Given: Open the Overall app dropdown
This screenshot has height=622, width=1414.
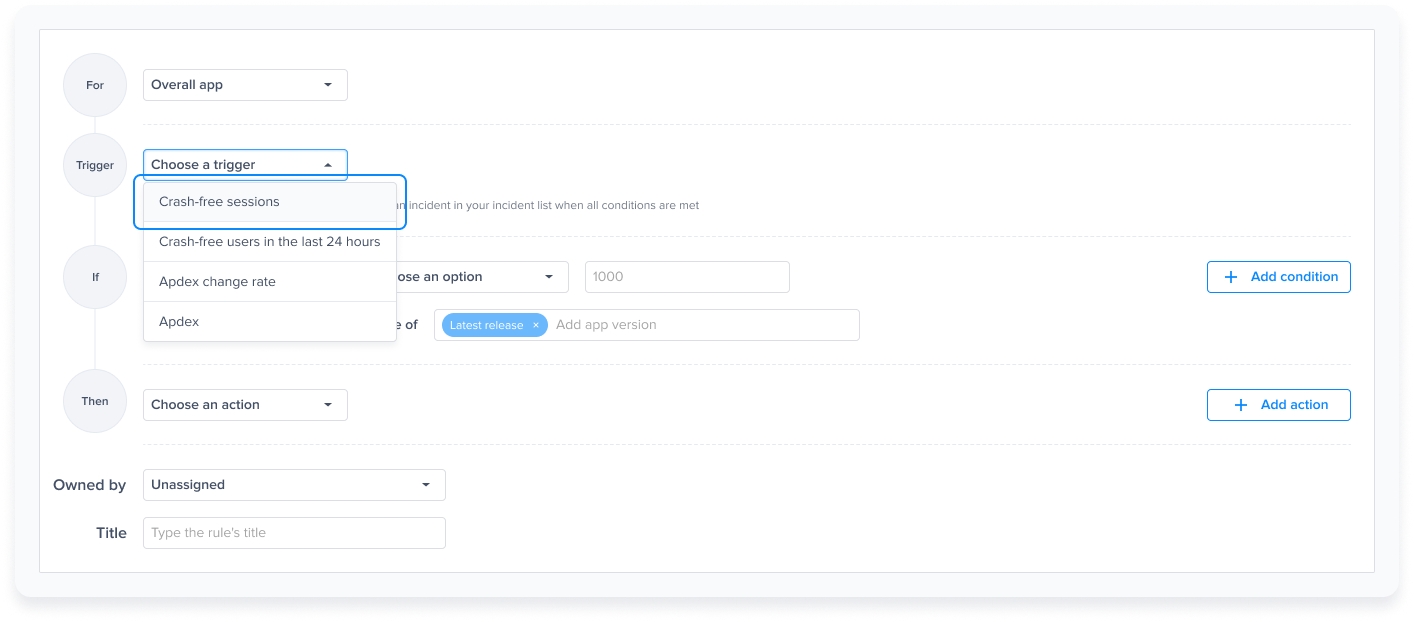Looking at the screenshot, I should (x=245, y=85).
